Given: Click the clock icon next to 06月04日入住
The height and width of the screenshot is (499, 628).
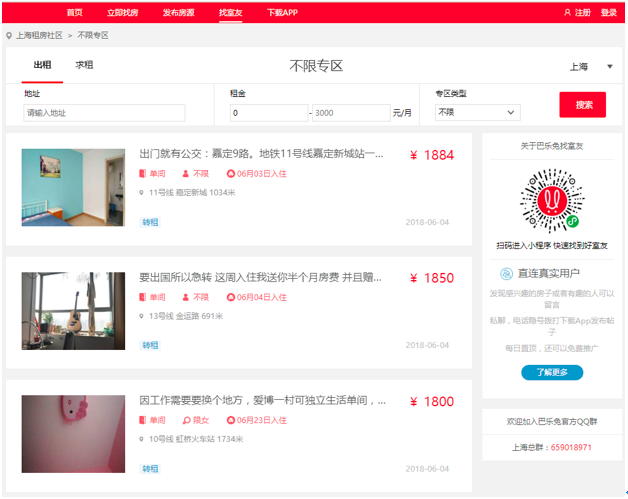Looking at the screenshot, I should tap(231, 297).
